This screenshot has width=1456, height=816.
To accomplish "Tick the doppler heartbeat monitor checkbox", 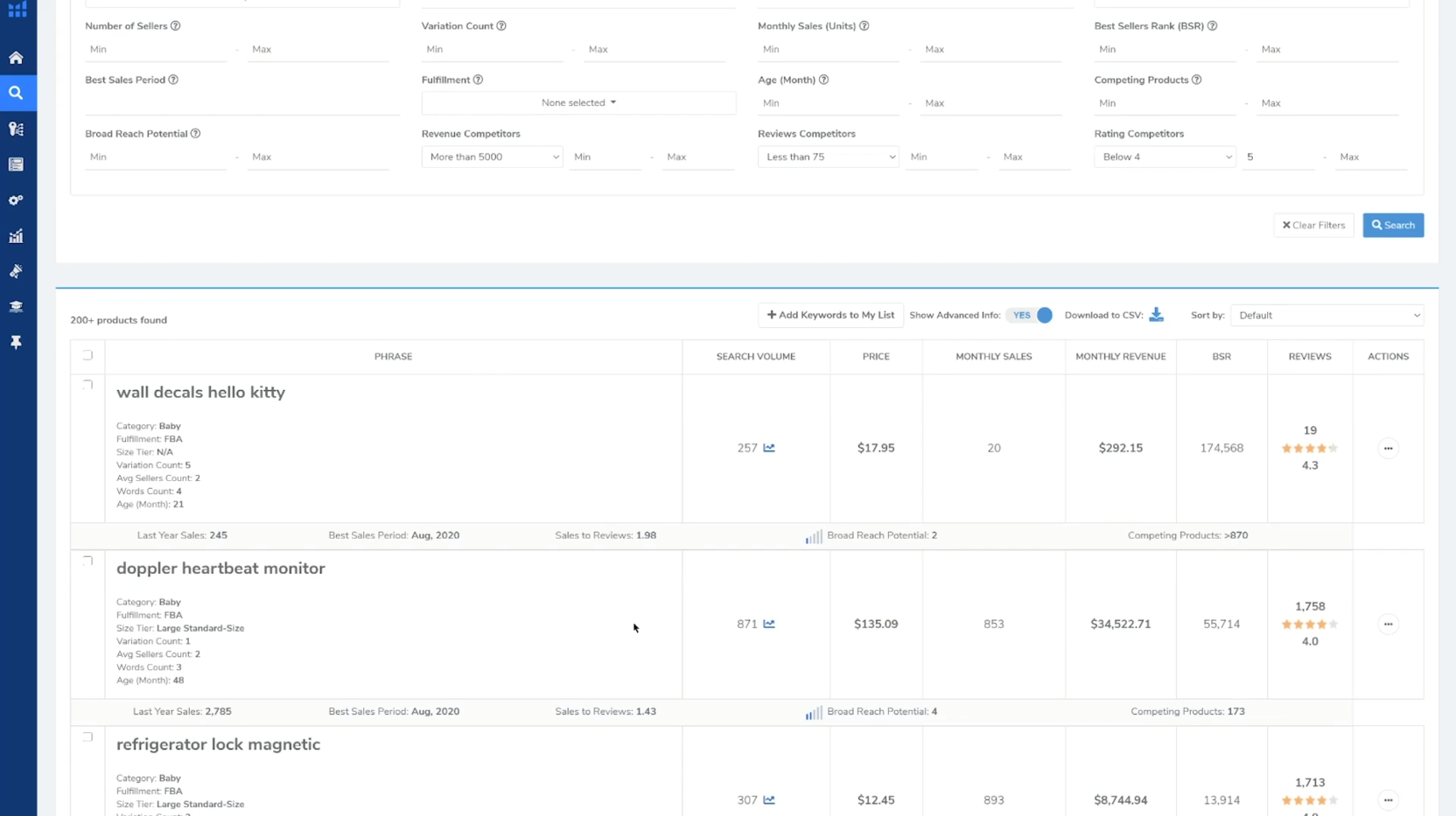I will pos(87,561).
